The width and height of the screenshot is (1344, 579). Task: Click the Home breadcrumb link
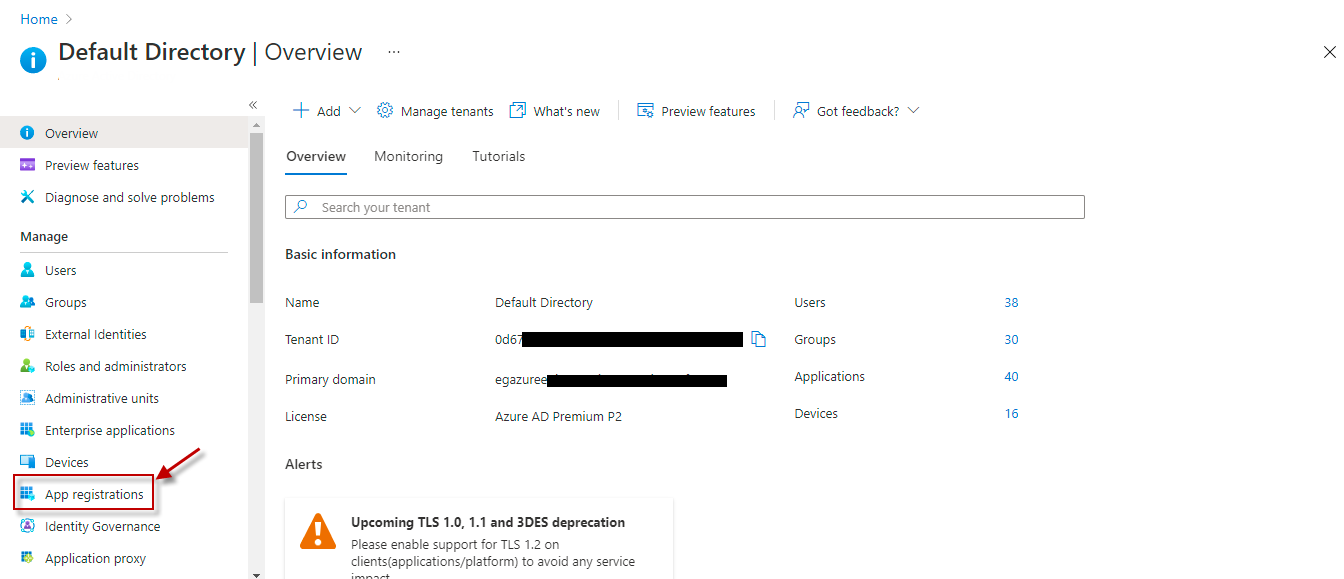pos(39,19)
